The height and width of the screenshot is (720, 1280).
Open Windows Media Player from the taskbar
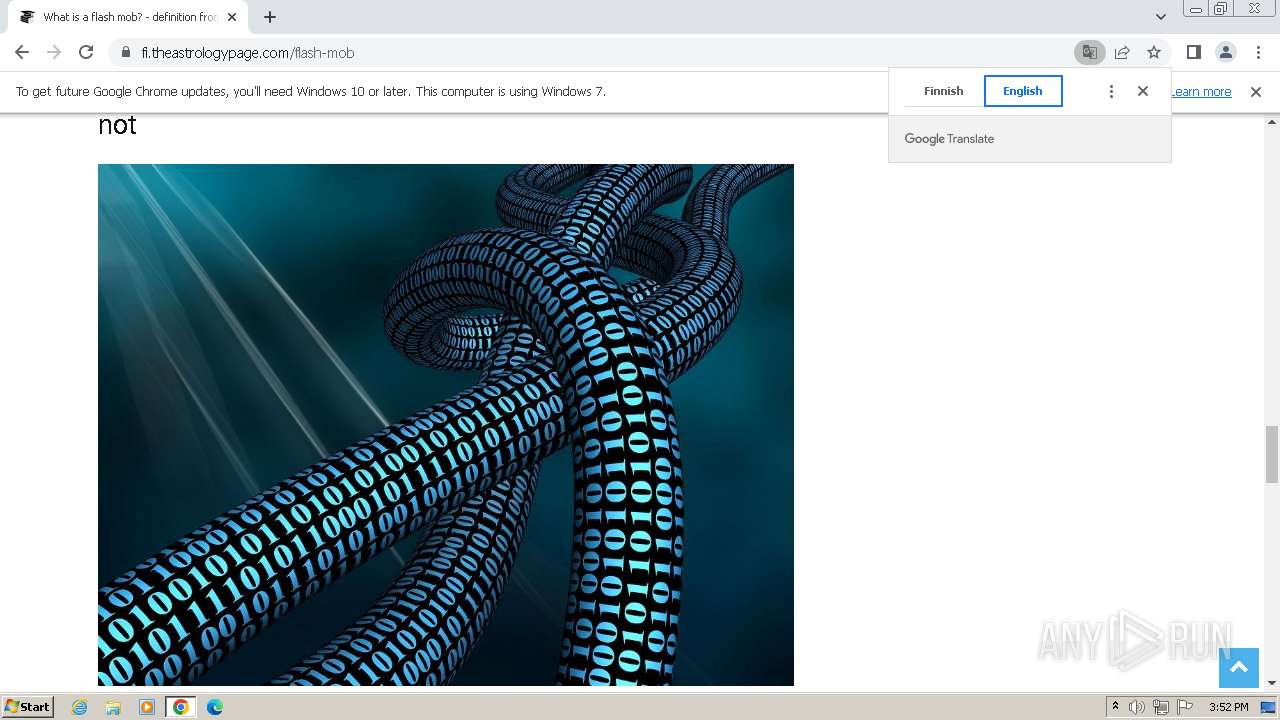(147, 707)
